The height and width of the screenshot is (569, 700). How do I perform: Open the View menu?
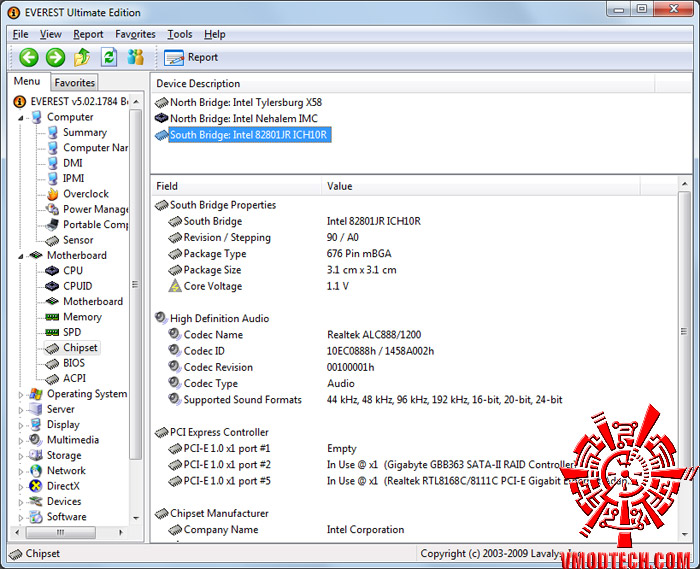50,34
